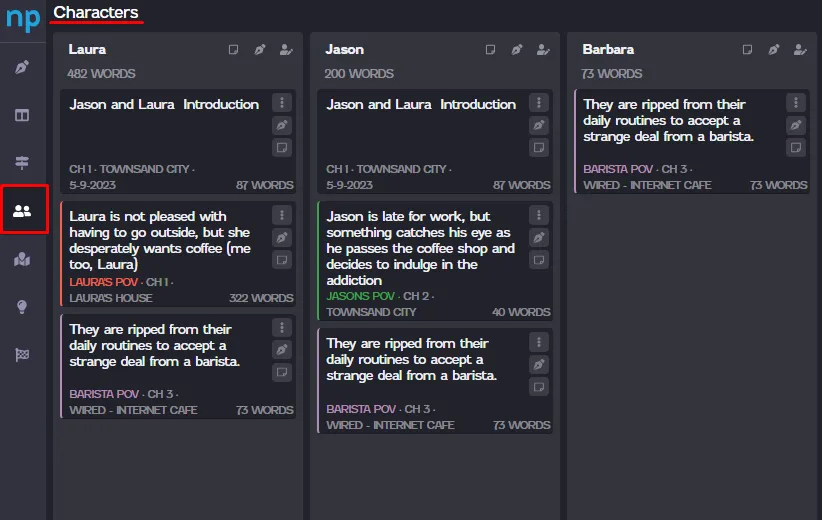Open the writing pen view in sidebar
Screen dimensions: 822x520
[x=22, y=67]
